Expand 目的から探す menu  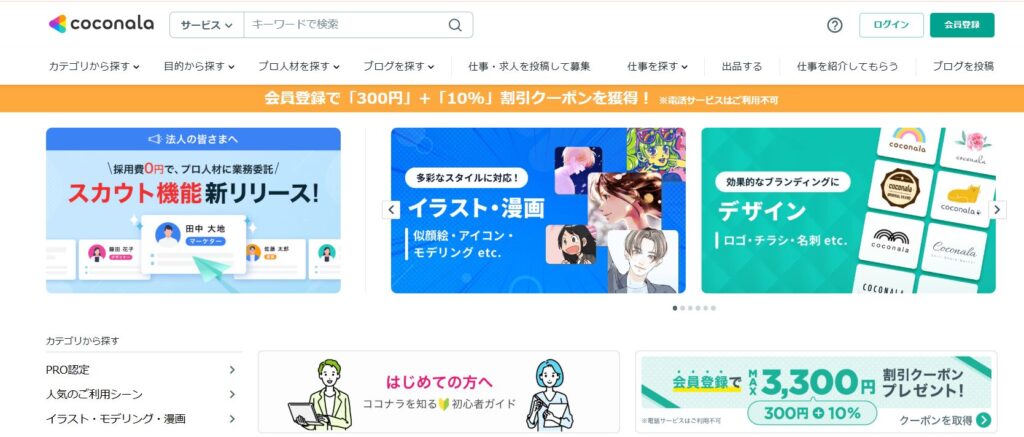pos(199,66)
